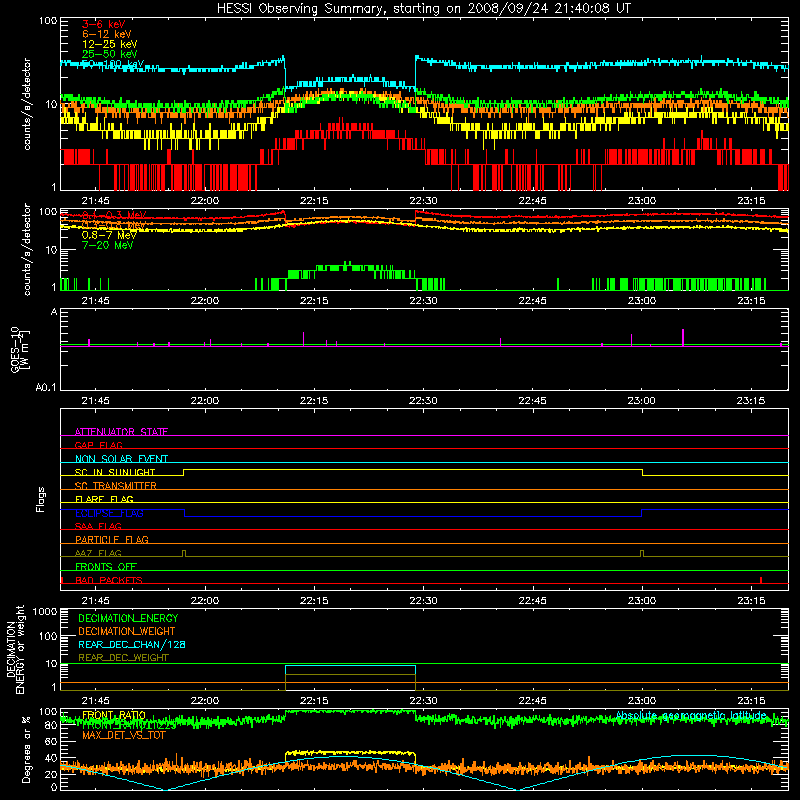Click the 'REAR_DEC_CHAN/128' legend label
The width and height of the screenshot is (800, 800).
point(132,644)
